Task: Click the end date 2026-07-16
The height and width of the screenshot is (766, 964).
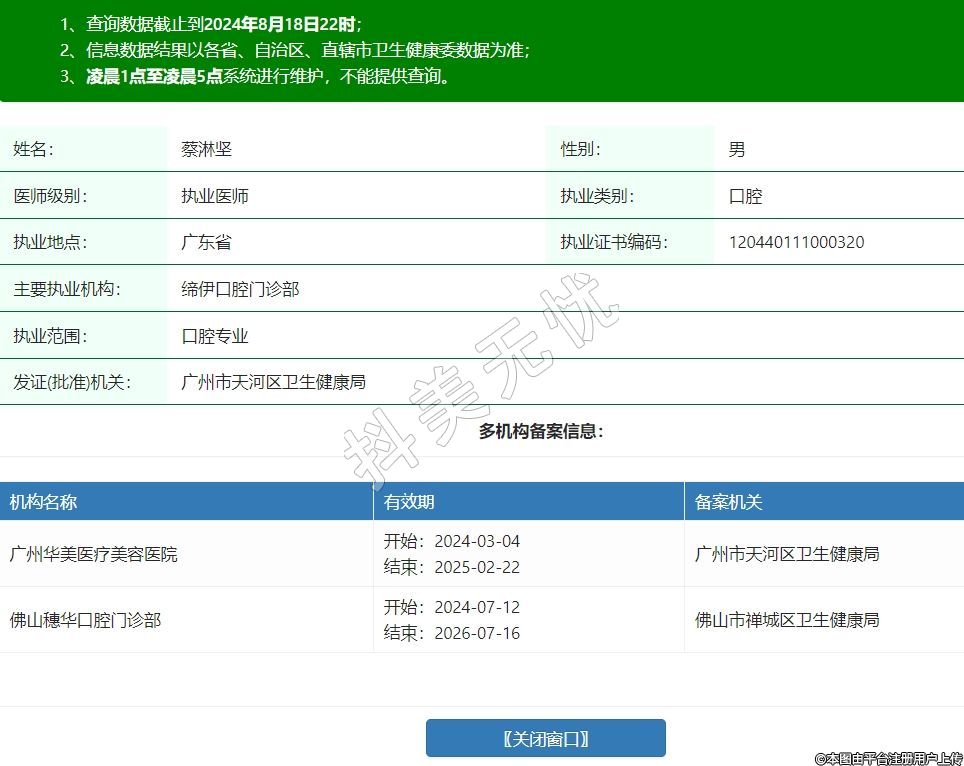Action: [477, 633]
